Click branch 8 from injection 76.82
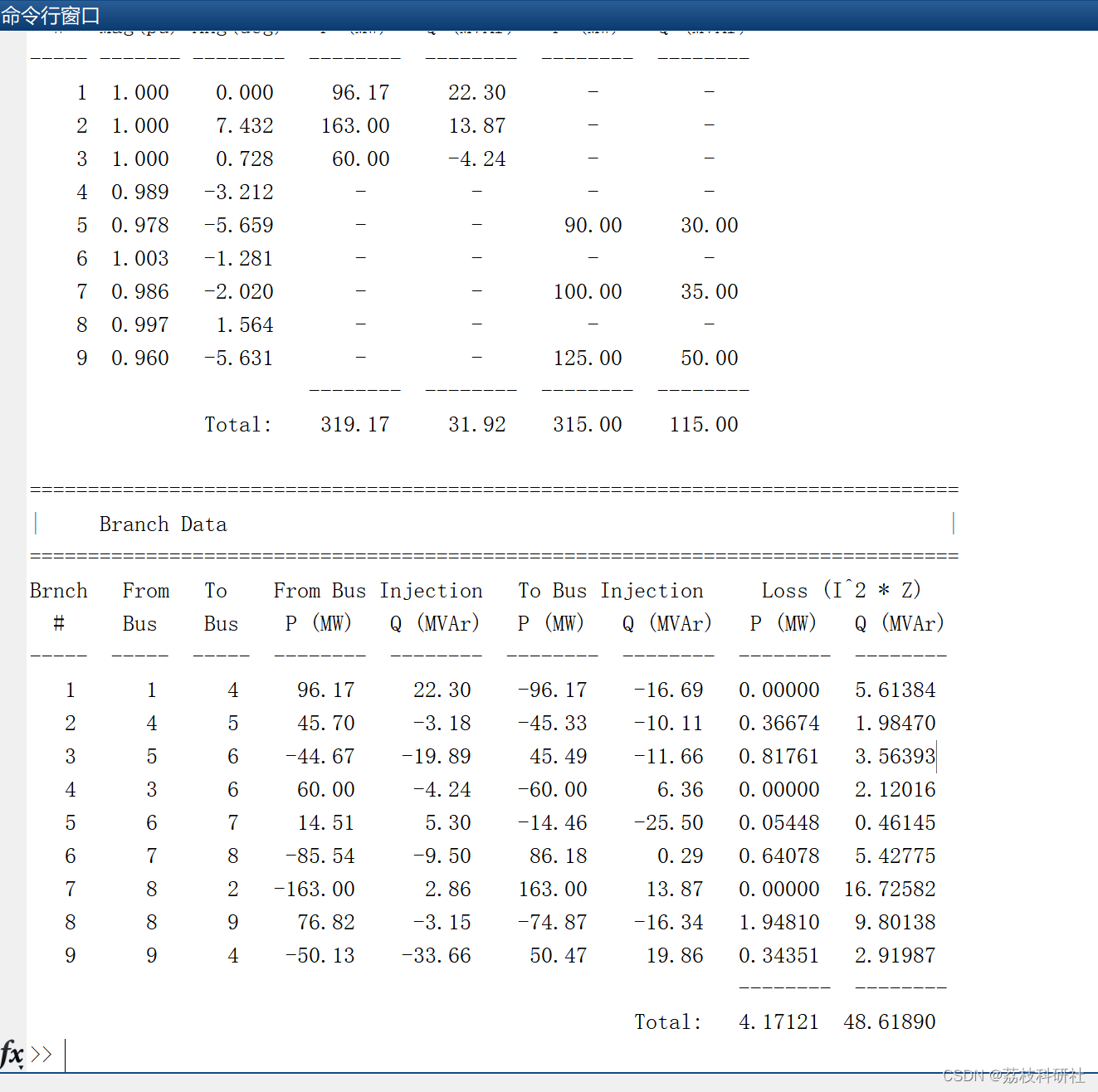This screenshot has height=1092, width=1098. [x=326, y=923]
